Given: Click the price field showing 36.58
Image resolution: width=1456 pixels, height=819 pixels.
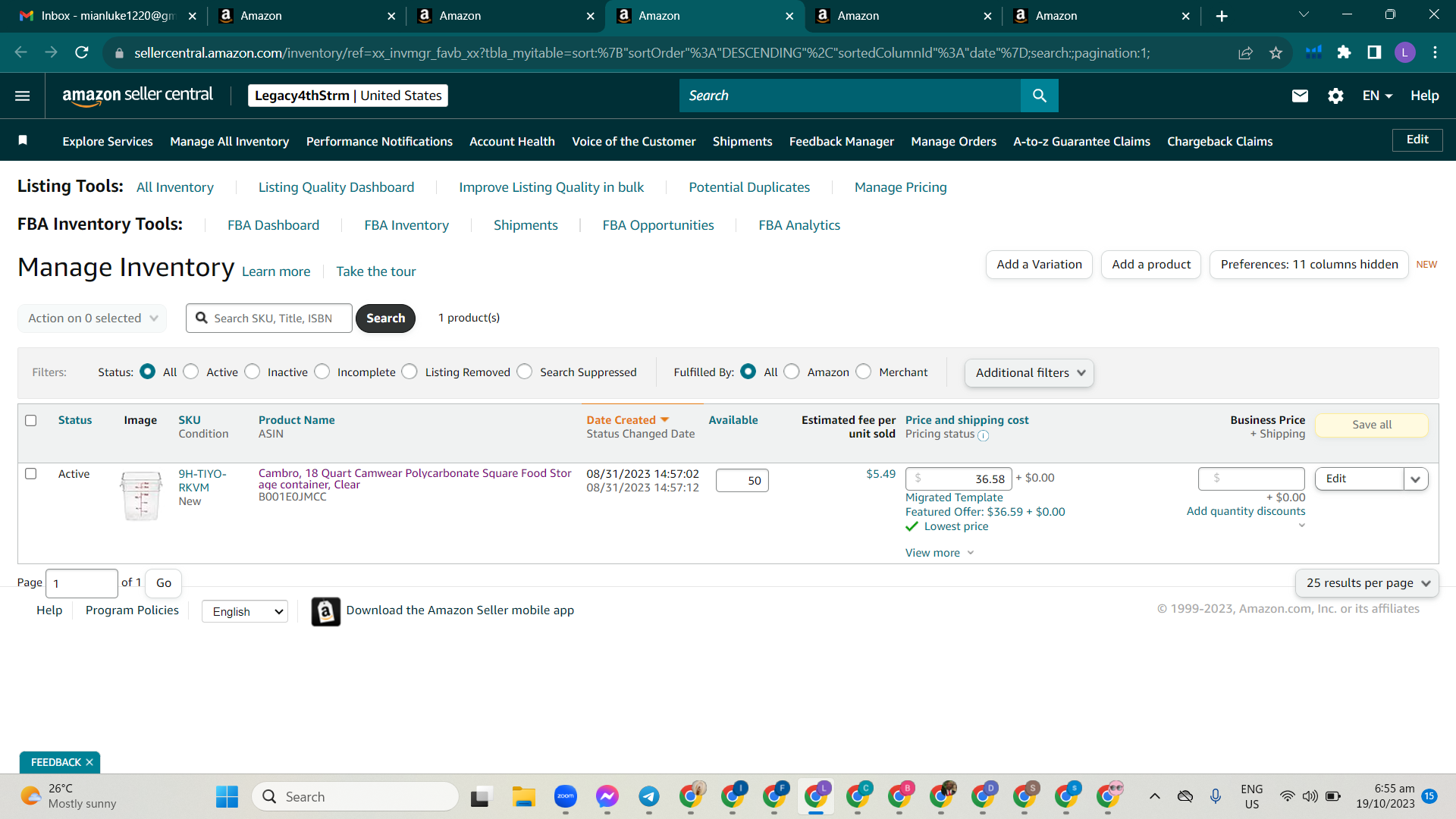Looking at the screenshot, I should (x=959, y=479).
